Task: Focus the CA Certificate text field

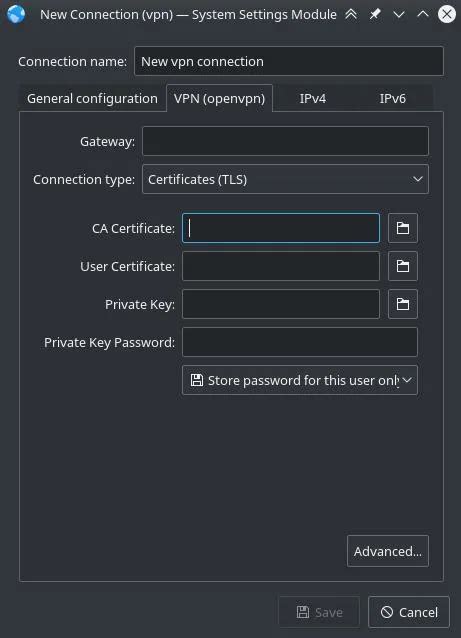Action: [x=281, y=228]
